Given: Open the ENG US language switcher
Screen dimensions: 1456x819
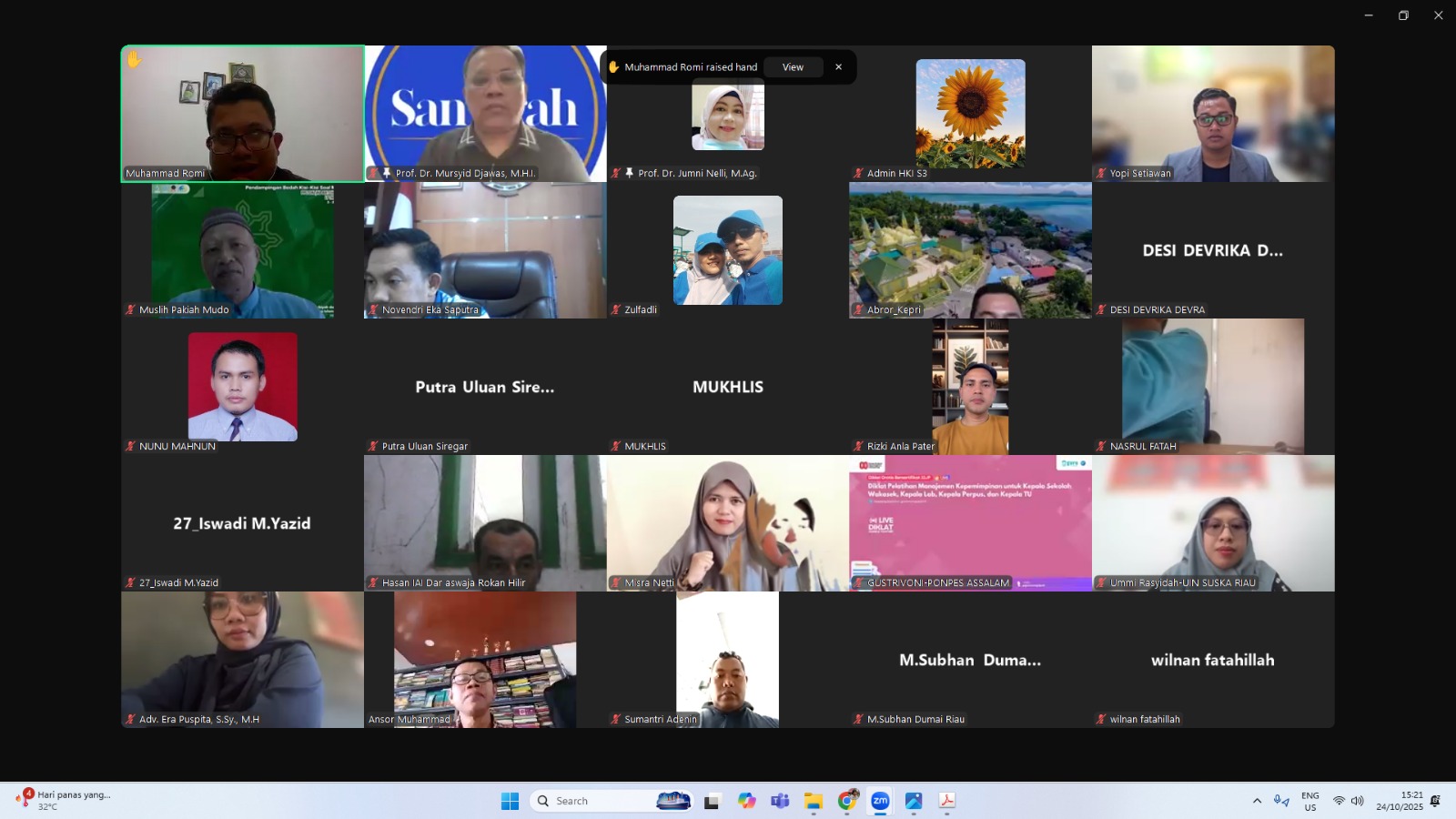Looking at the screenshot, I should pyautogui.click(x=1309, y=801).
